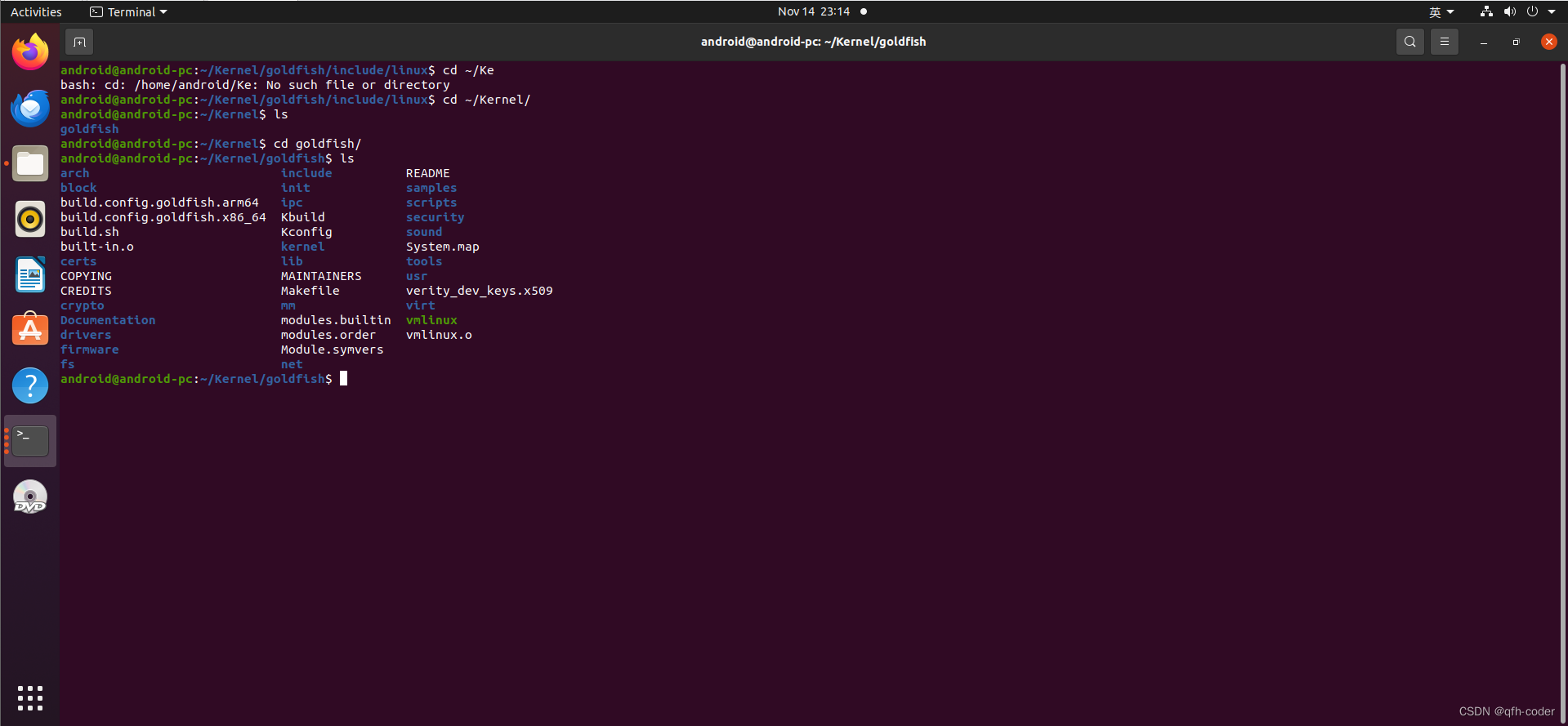Launch LibreOffice Writer from the dock
The height and width of the screenshot is (726, 1568).
(x=30, y=274)
